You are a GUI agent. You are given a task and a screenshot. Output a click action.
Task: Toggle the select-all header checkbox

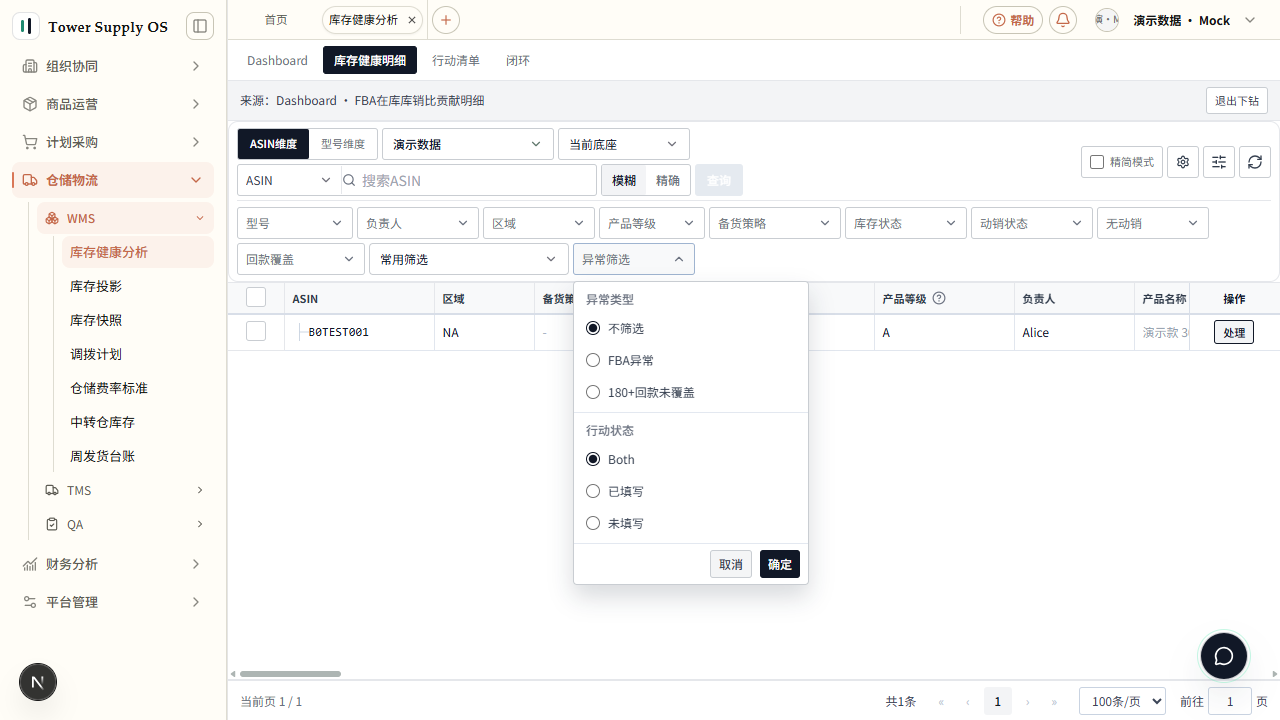click(256, 297)
